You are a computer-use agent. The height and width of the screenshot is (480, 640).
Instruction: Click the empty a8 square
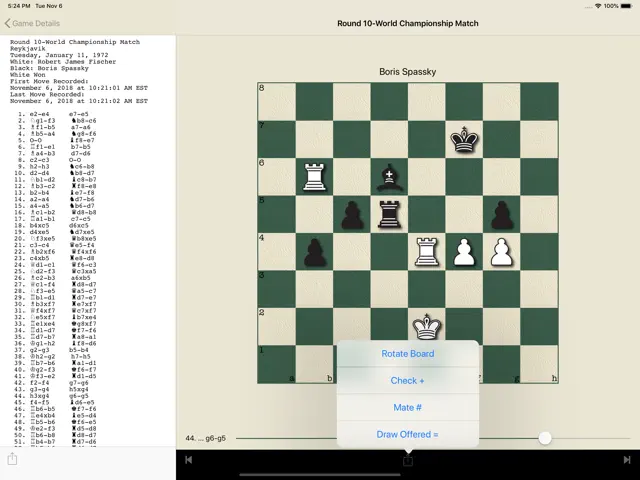pyautogui.click(x=277, y=102)
